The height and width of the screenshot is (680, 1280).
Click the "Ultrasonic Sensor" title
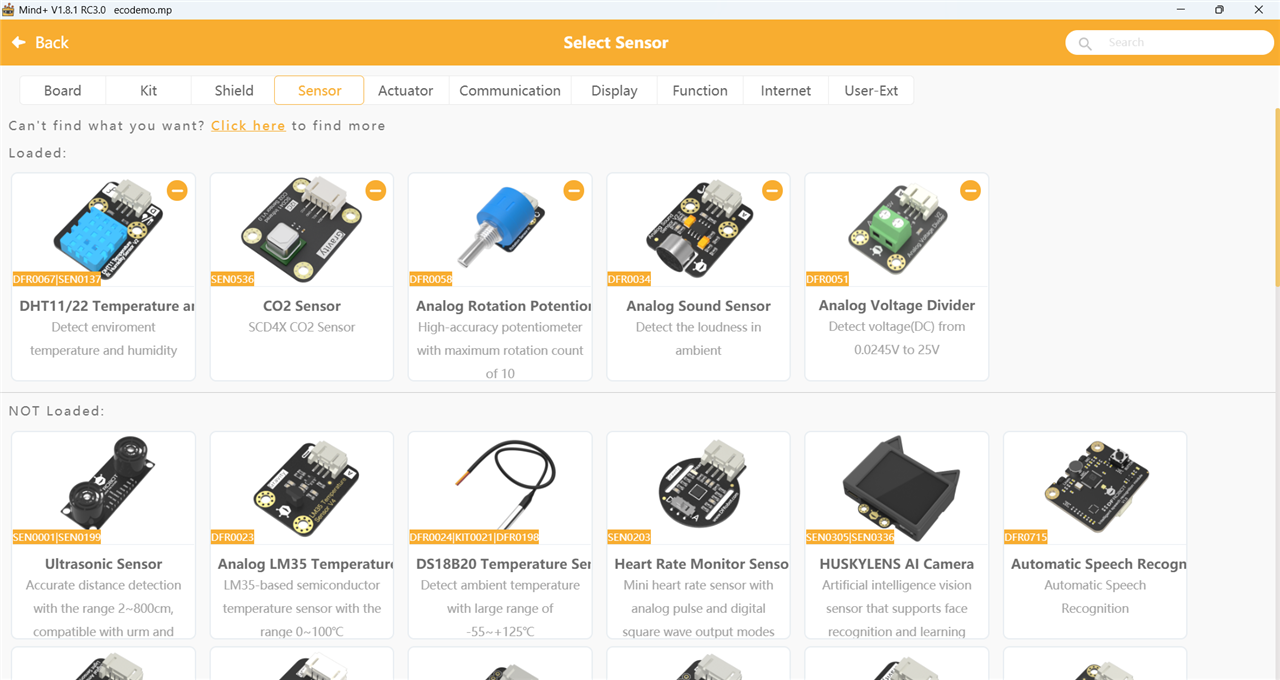104,564
